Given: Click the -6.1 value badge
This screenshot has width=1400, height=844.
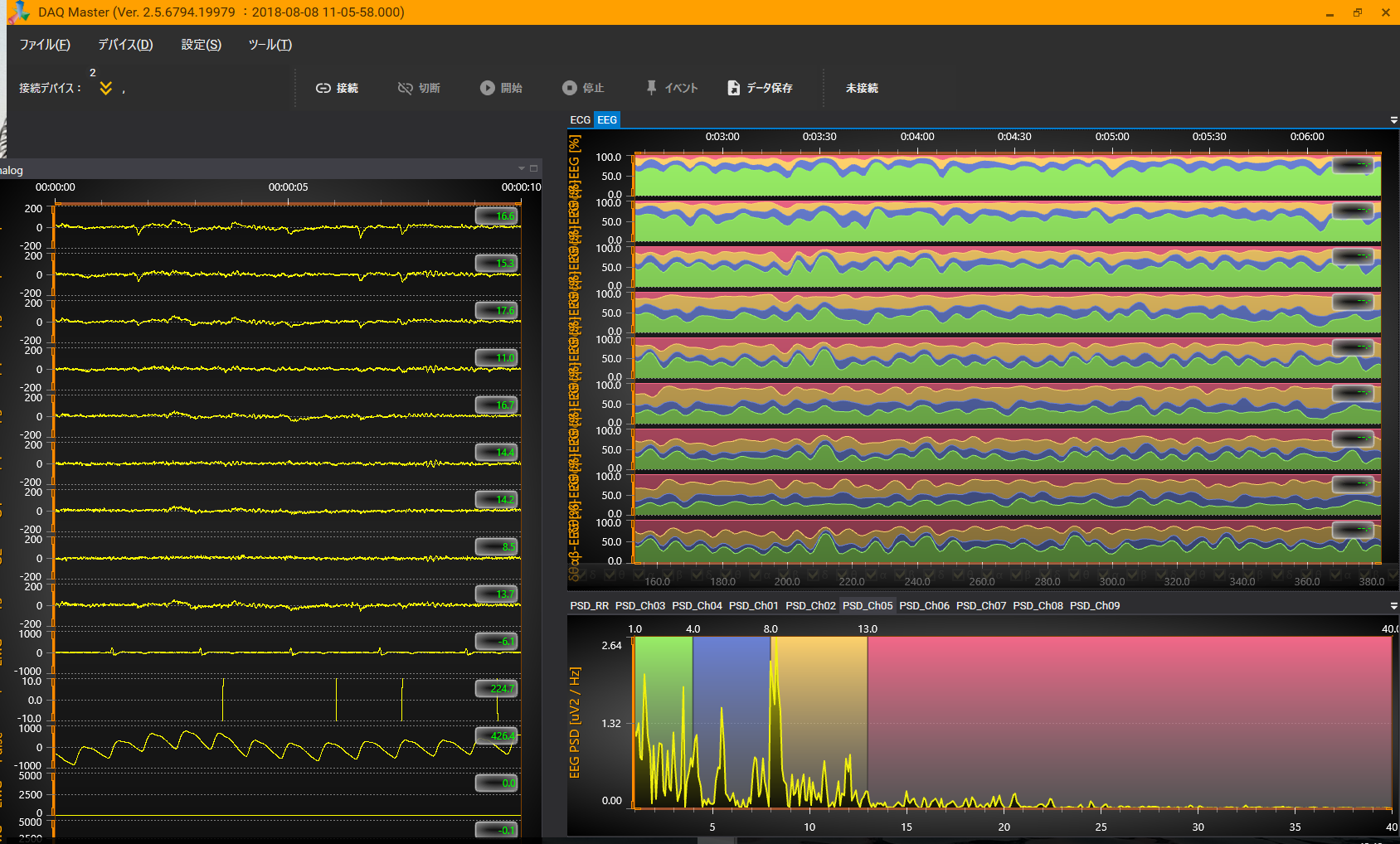Looking at the screenshot, I should click(497, 642).
